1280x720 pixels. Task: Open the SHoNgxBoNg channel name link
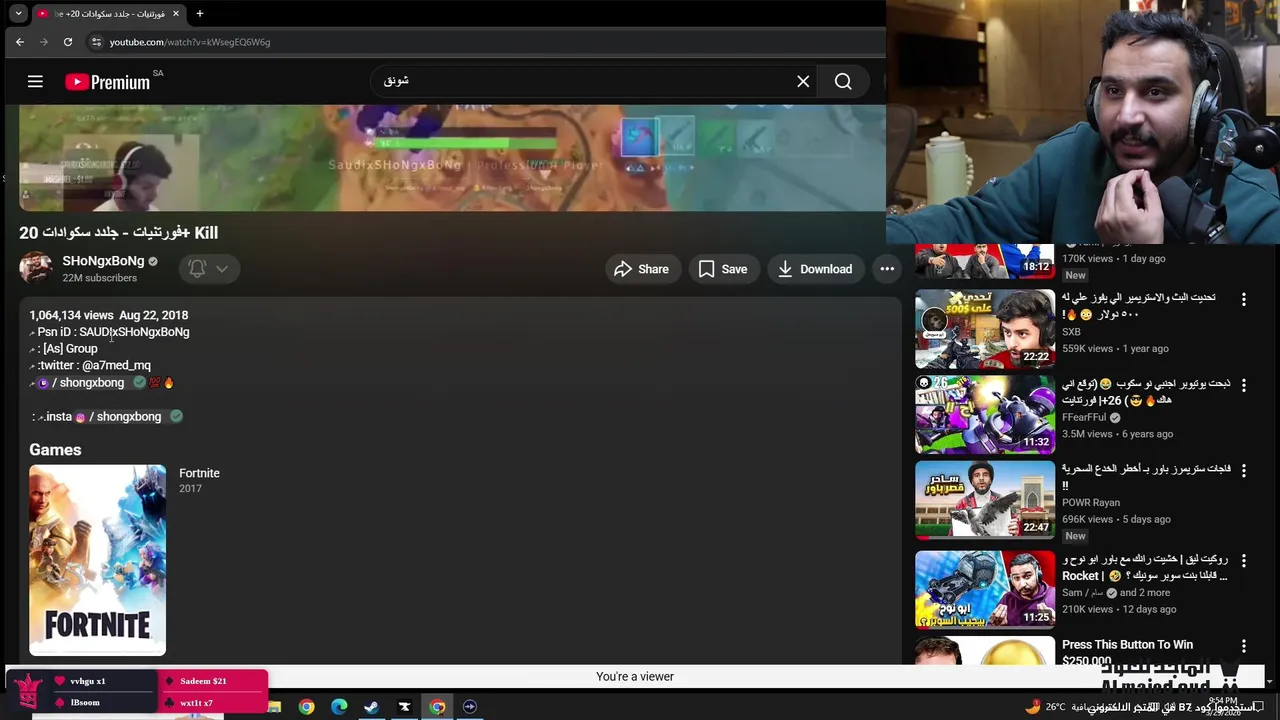pos(103,261)
